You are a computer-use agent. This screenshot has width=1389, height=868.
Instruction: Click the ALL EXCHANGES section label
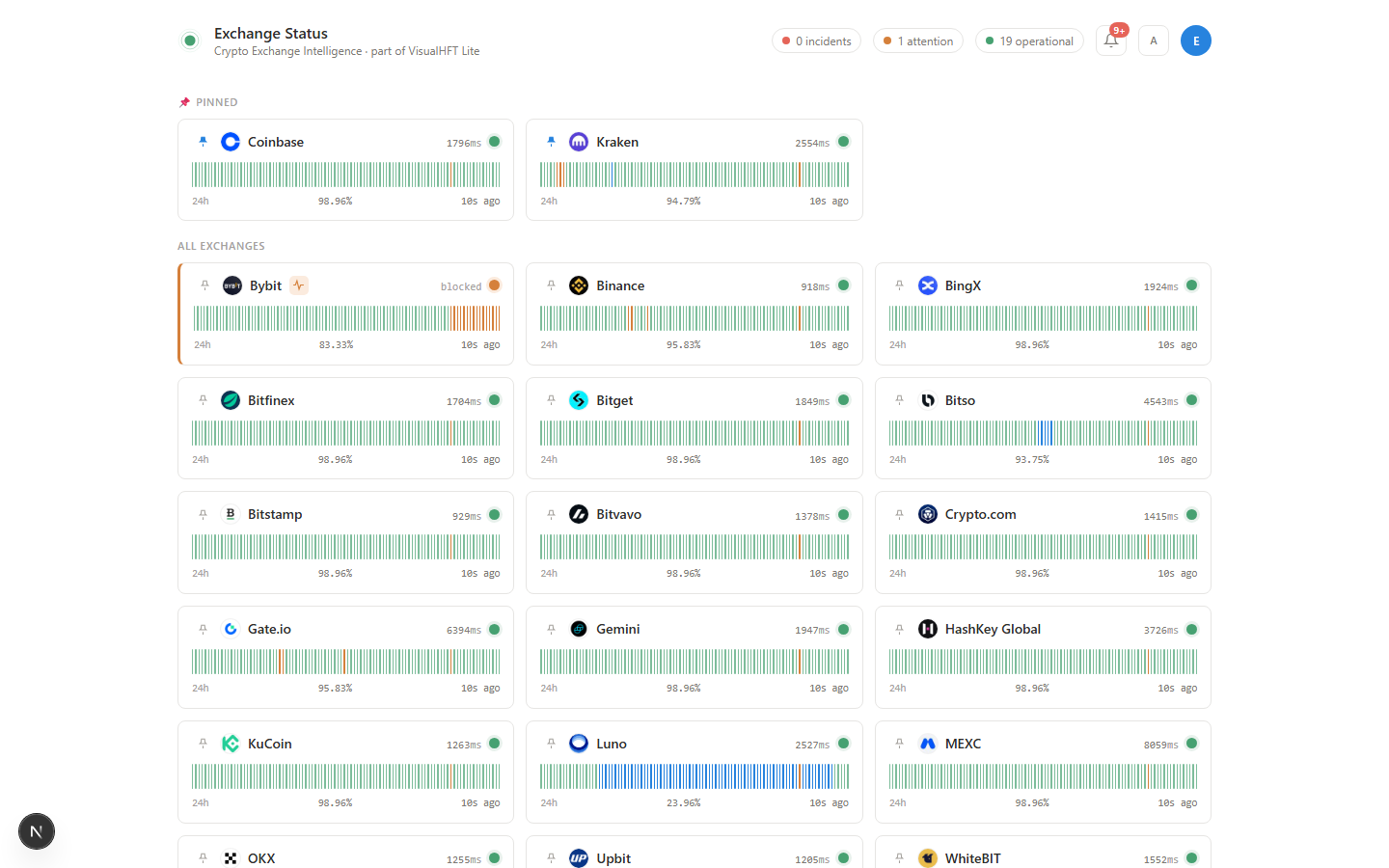(221, 246)
